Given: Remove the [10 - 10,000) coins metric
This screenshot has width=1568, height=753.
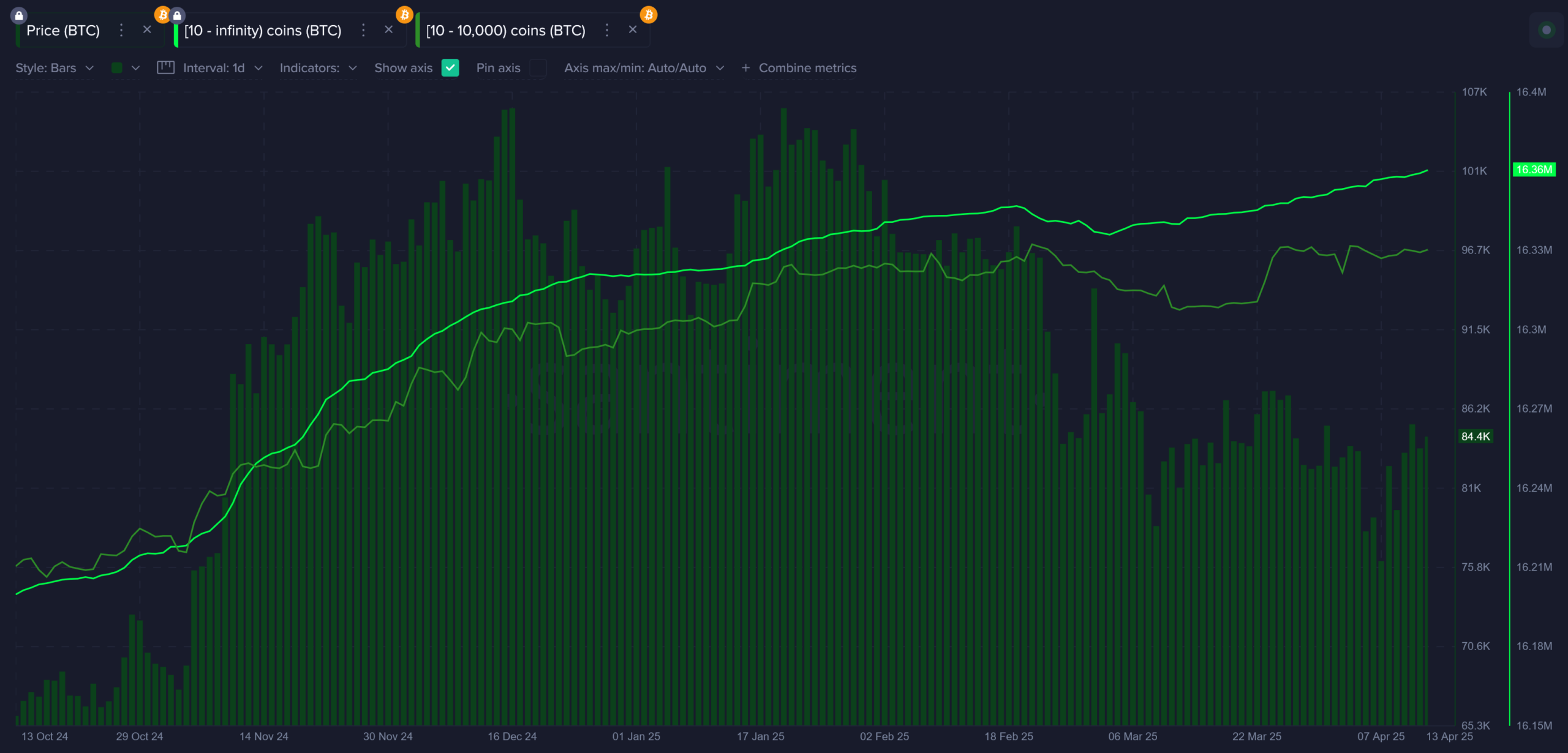Looking at the screenshot, I should 633,29.
